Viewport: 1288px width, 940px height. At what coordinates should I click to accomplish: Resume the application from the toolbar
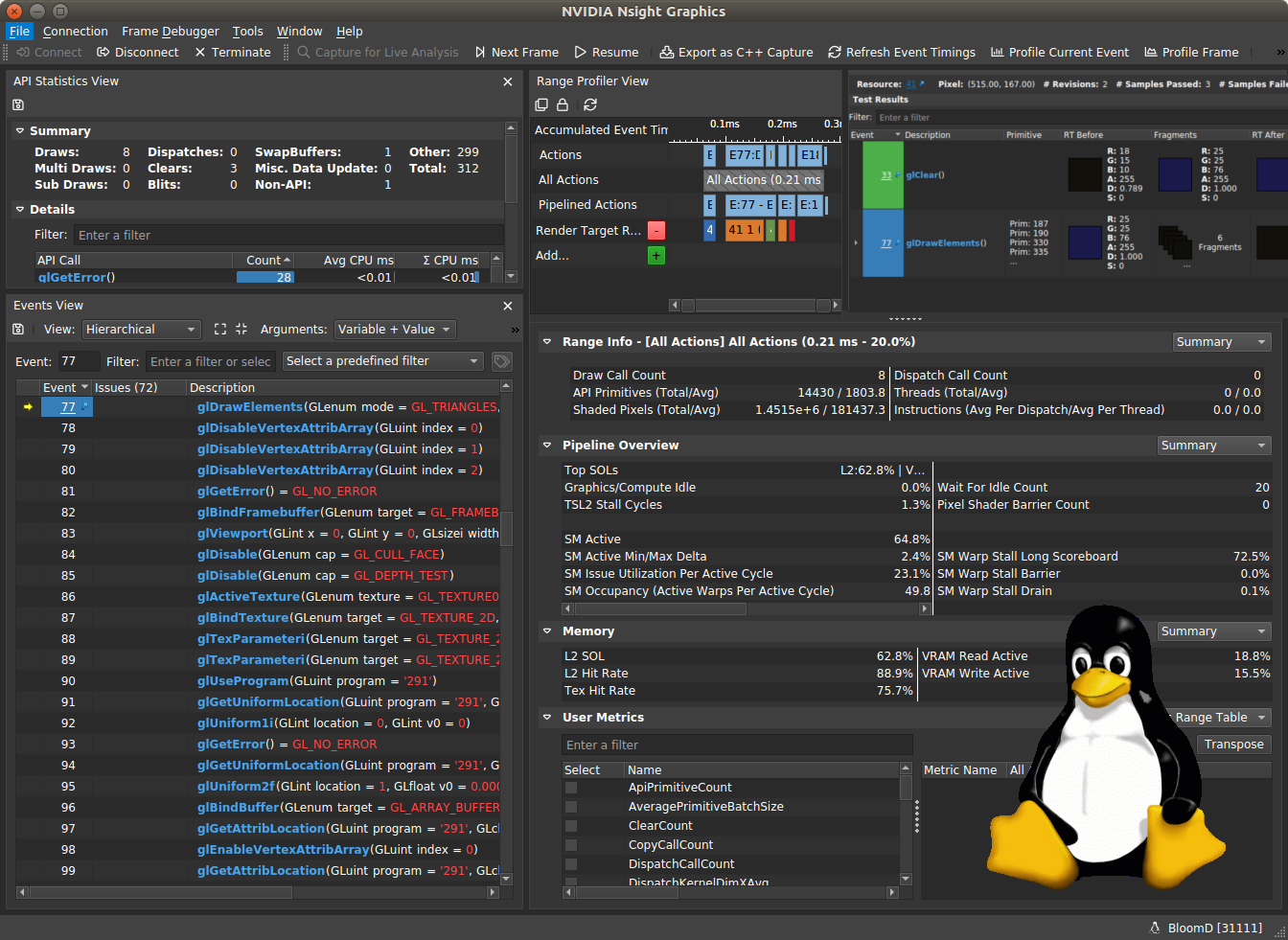click(607, 53)
